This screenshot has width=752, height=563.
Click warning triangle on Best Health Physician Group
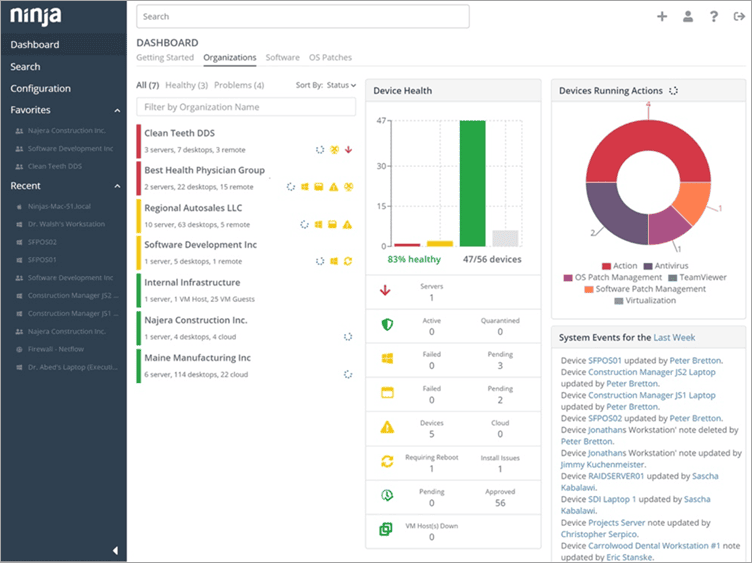click(x=334, y=187)
